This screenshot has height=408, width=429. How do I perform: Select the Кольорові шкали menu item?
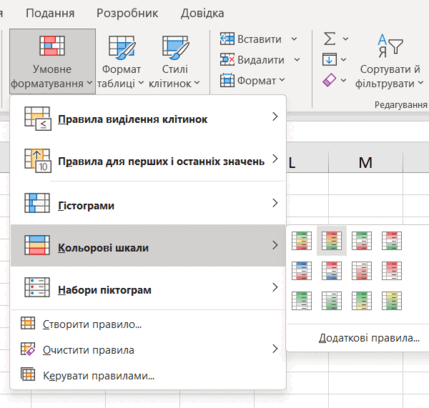148,245
